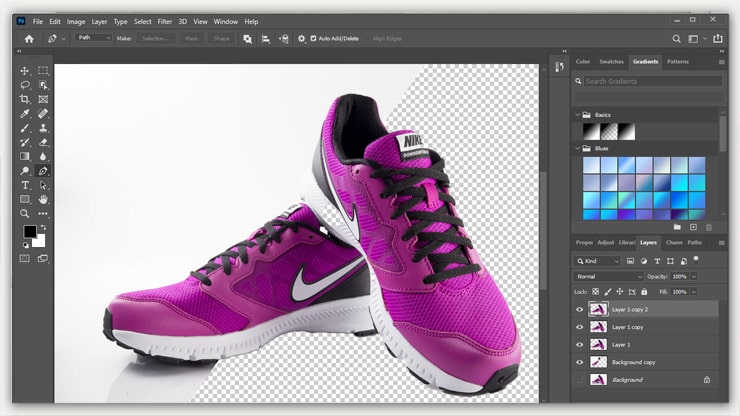Show the Background layer

[x=580, y=380]
